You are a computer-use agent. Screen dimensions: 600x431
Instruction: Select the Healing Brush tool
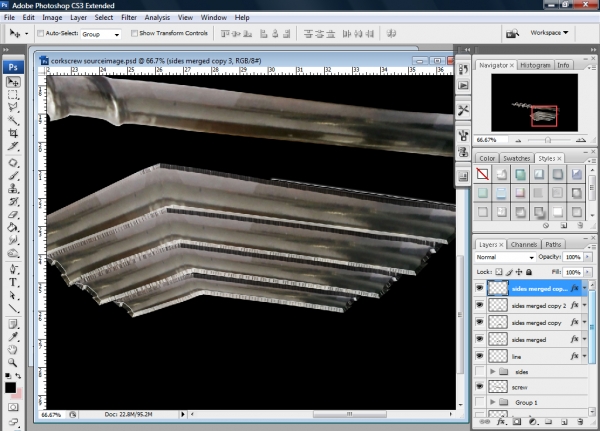(13, 163)
